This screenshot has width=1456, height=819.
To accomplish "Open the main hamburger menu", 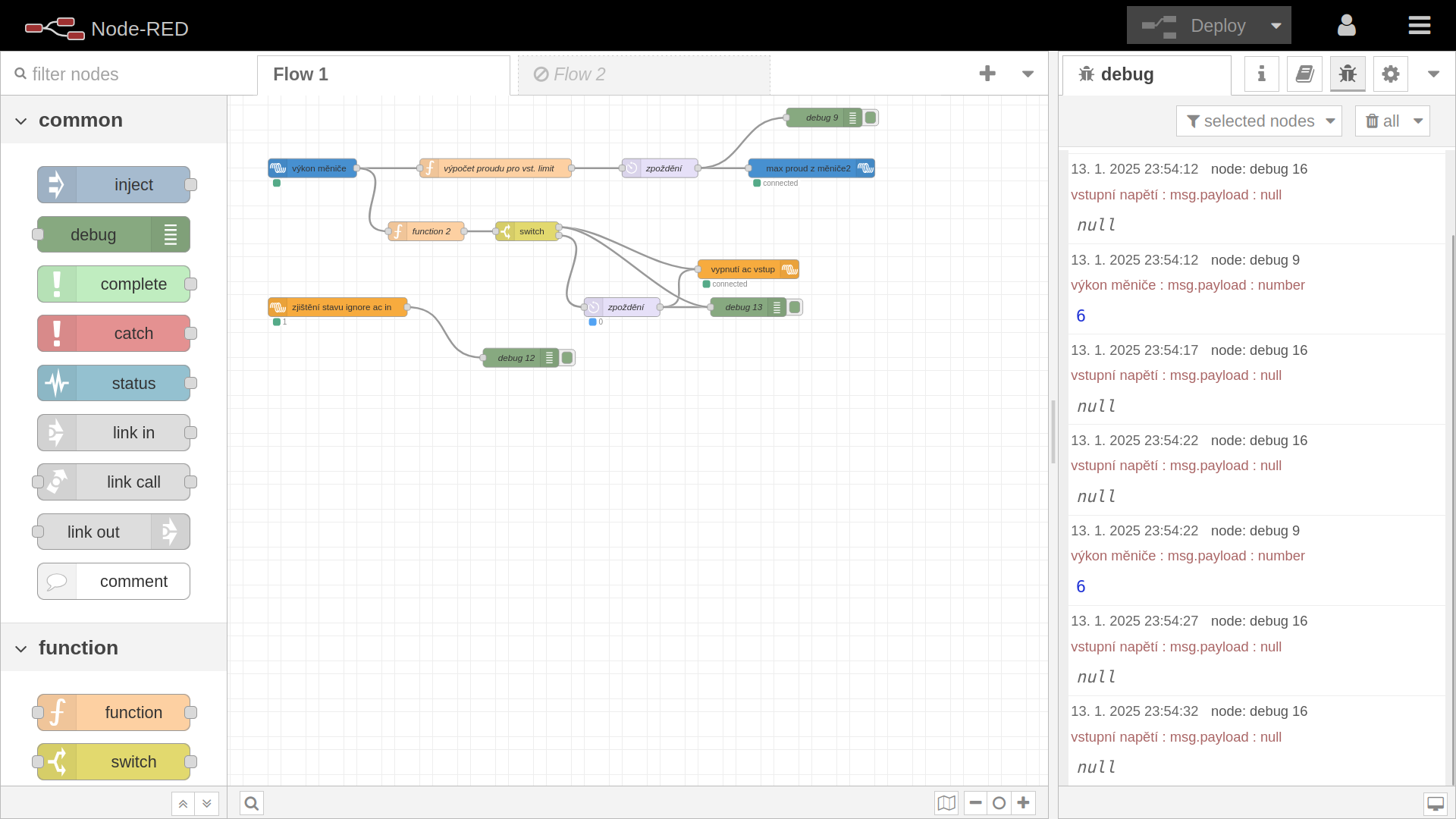I will pyautogui.click(x=1419, y=25).
